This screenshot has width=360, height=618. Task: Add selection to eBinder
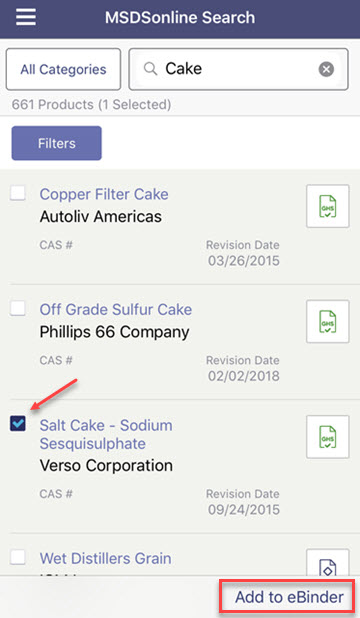coord(289,597)
